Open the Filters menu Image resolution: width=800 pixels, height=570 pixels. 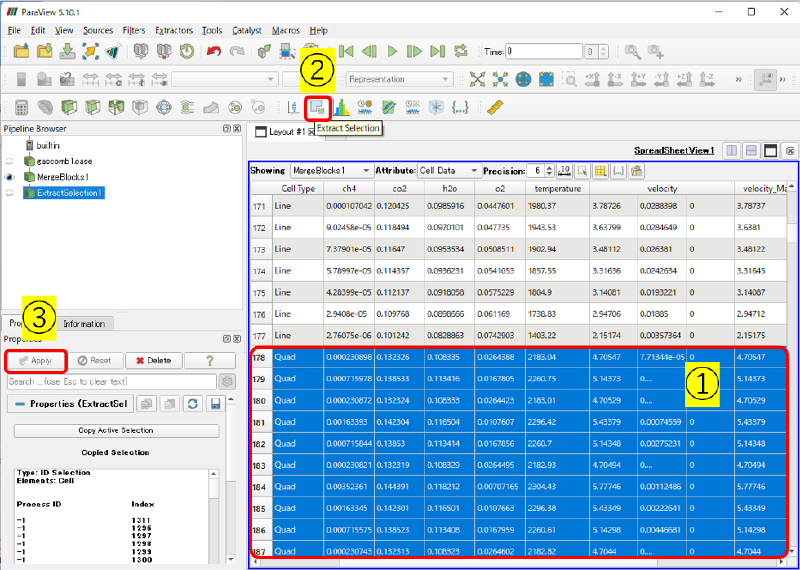pos(134,30)
